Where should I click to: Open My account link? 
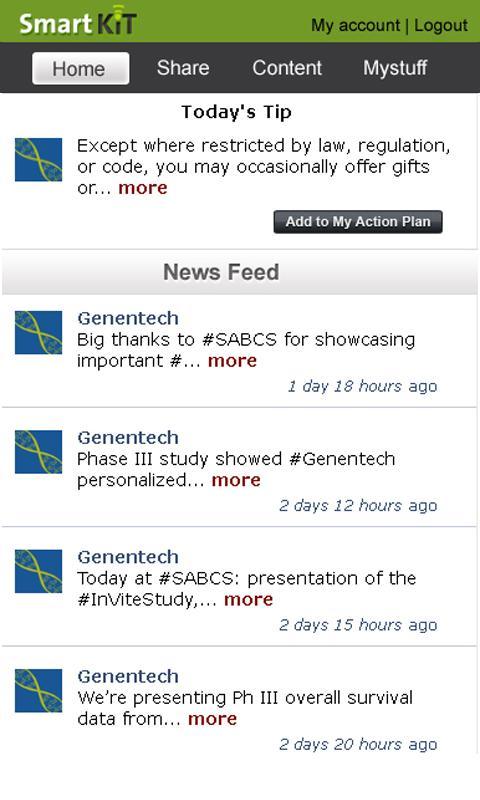(356, 25)
